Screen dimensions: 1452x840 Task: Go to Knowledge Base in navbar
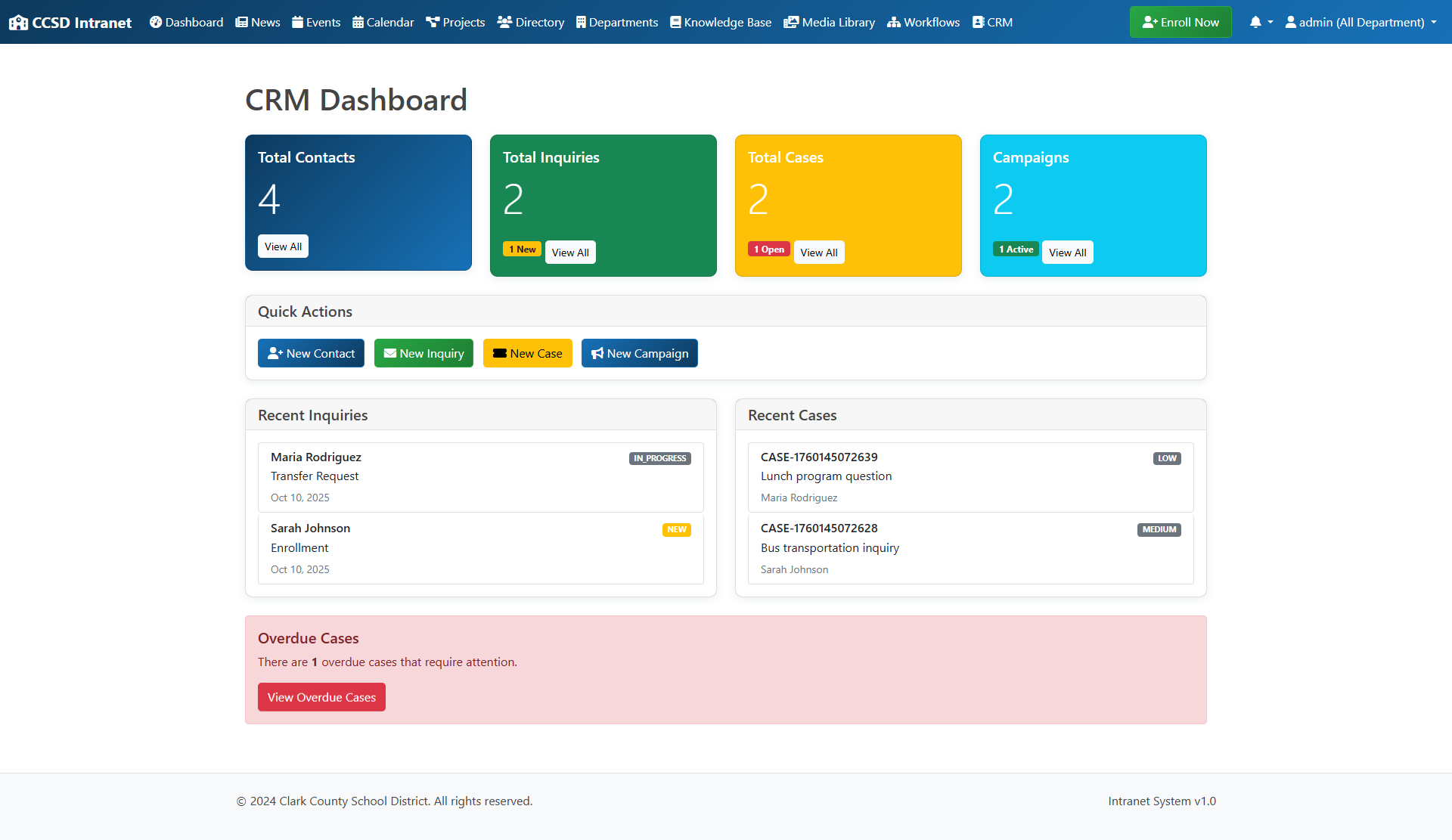click(721, 23)
